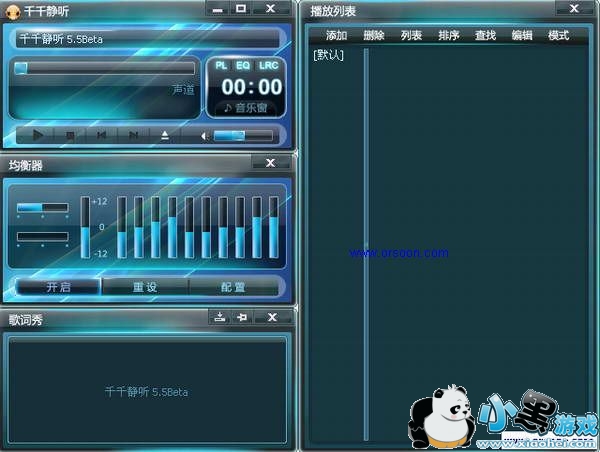Select the [默认] default playlist

[x=328, y=55]
